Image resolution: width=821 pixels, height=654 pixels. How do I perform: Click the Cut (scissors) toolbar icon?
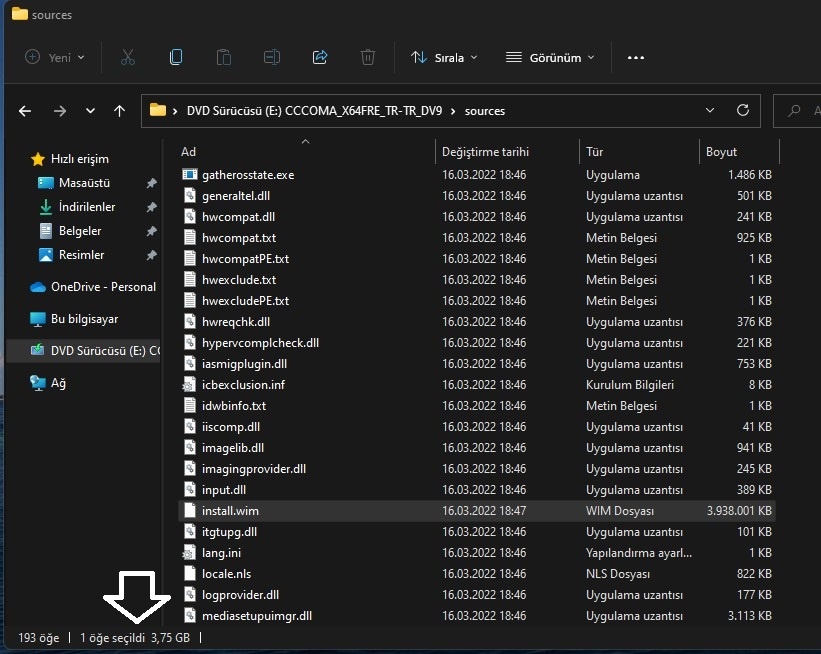[x=128, y=57]
